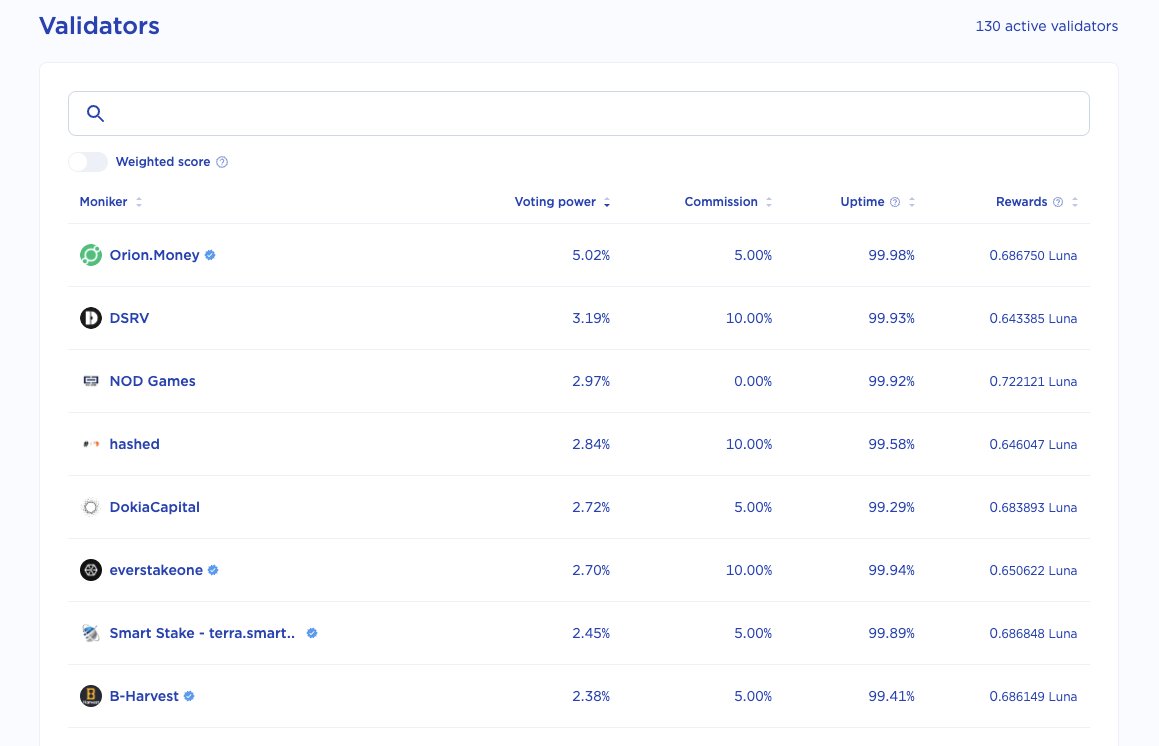Image resolution: width=1159 pixels, height=746 pixels.
Task: Click the everstakeone logo icon
Action: pyautogui.click(x=91, y=570)
